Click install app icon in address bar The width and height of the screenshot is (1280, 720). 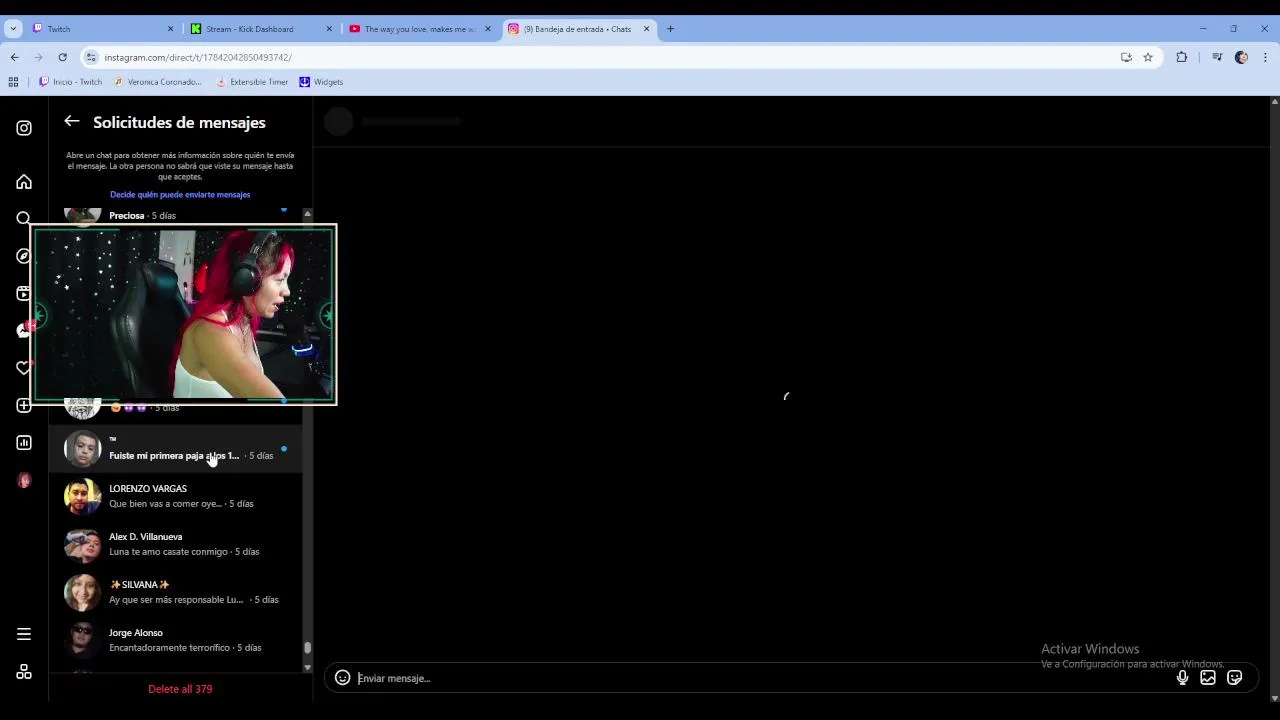1126,57
